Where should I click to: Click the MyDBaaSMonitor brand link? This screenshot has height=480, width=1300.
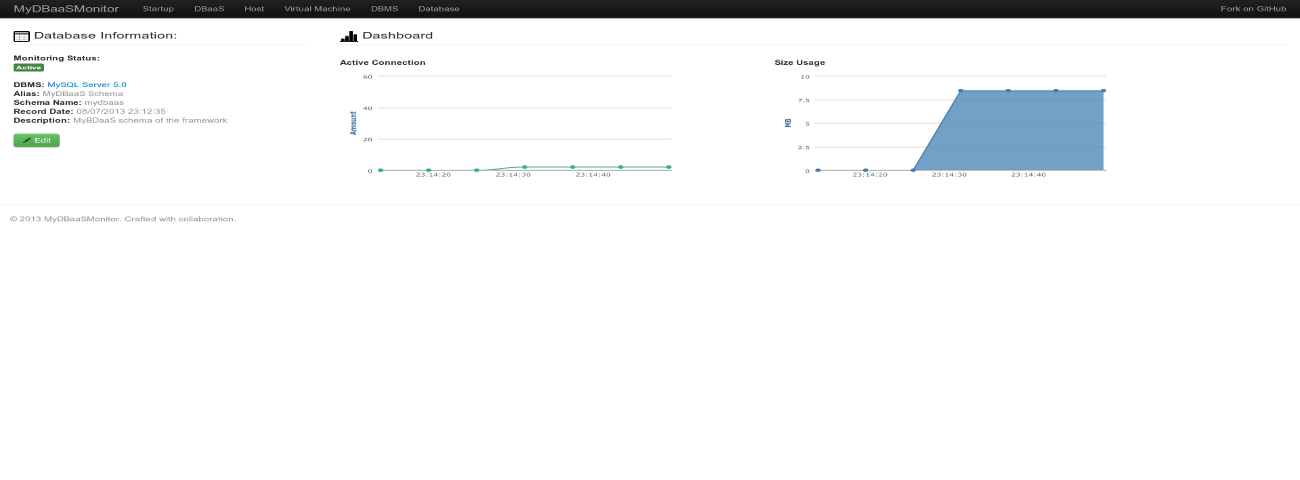click(x=66, y=8)
